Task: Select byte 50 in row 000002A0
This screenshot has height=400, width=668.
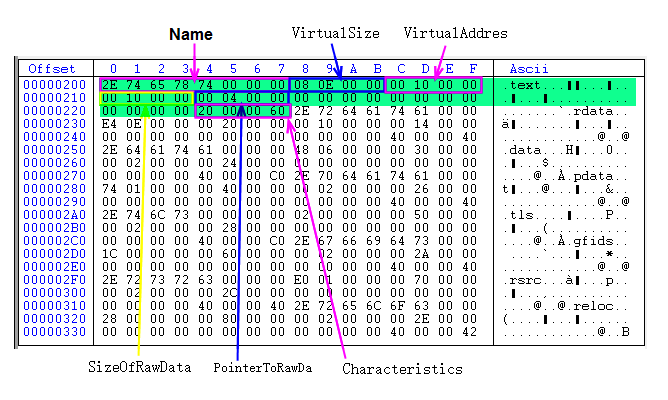Action: click(x=421, y=215)
